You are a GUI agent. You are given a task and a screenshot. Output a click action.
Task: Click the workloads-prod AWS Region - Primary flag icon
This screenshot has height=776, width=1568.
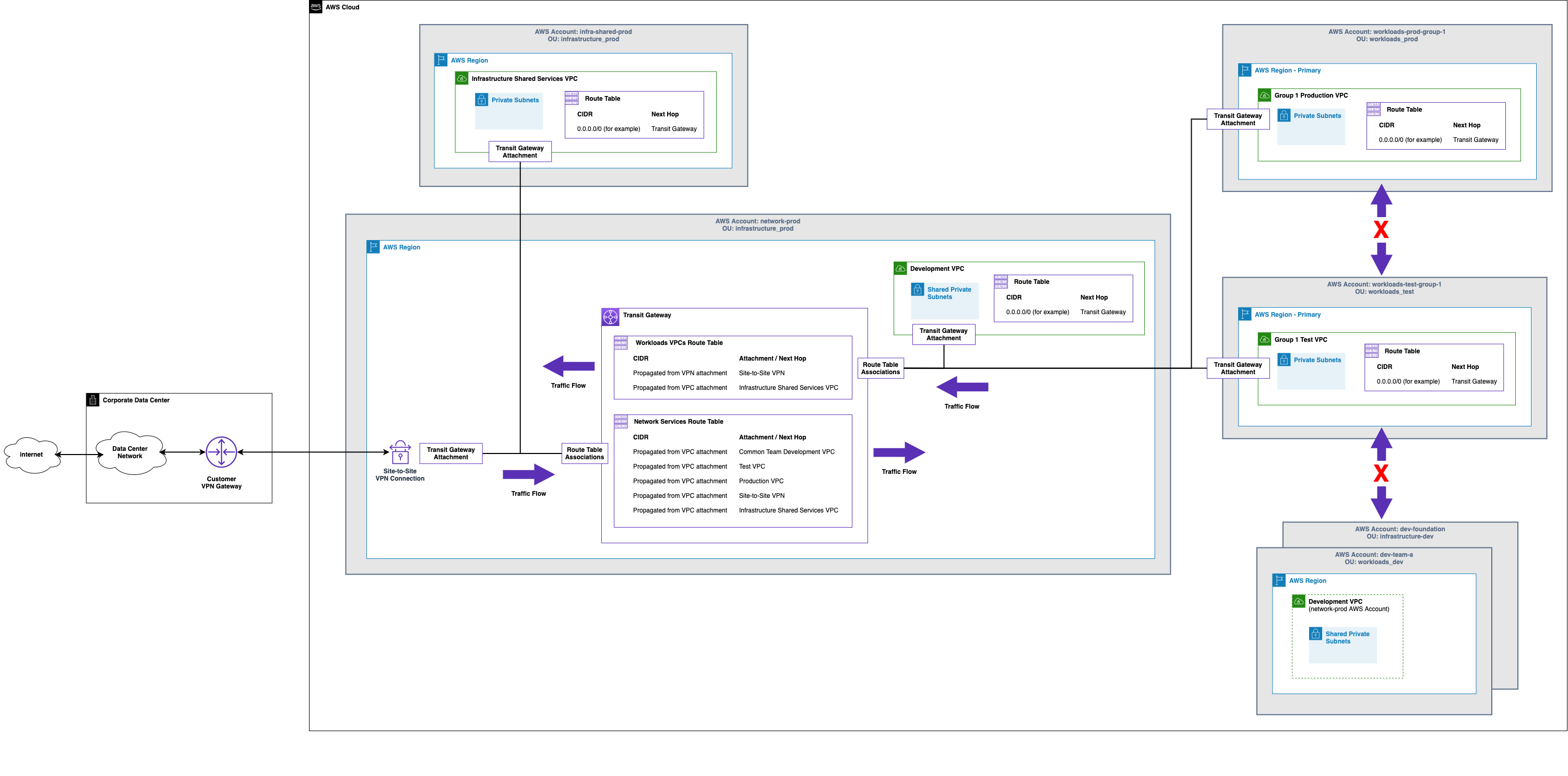pyautogui.click(x=1245, y=70)
